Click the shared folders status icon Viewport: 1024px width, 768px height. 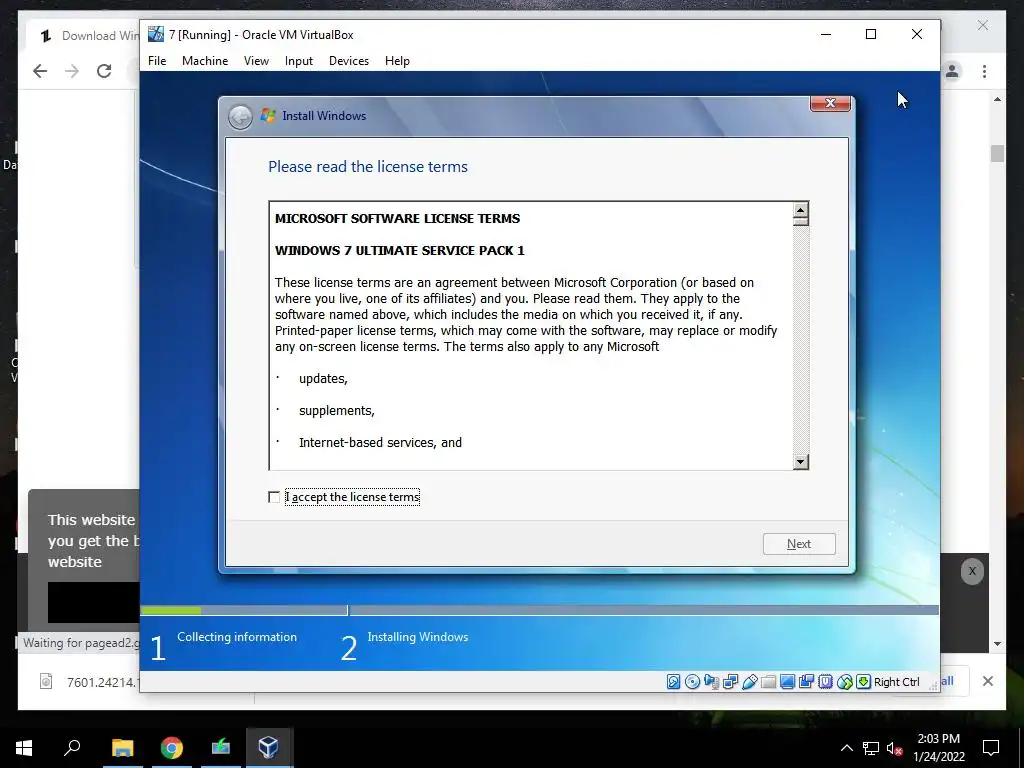coord(768,682)
